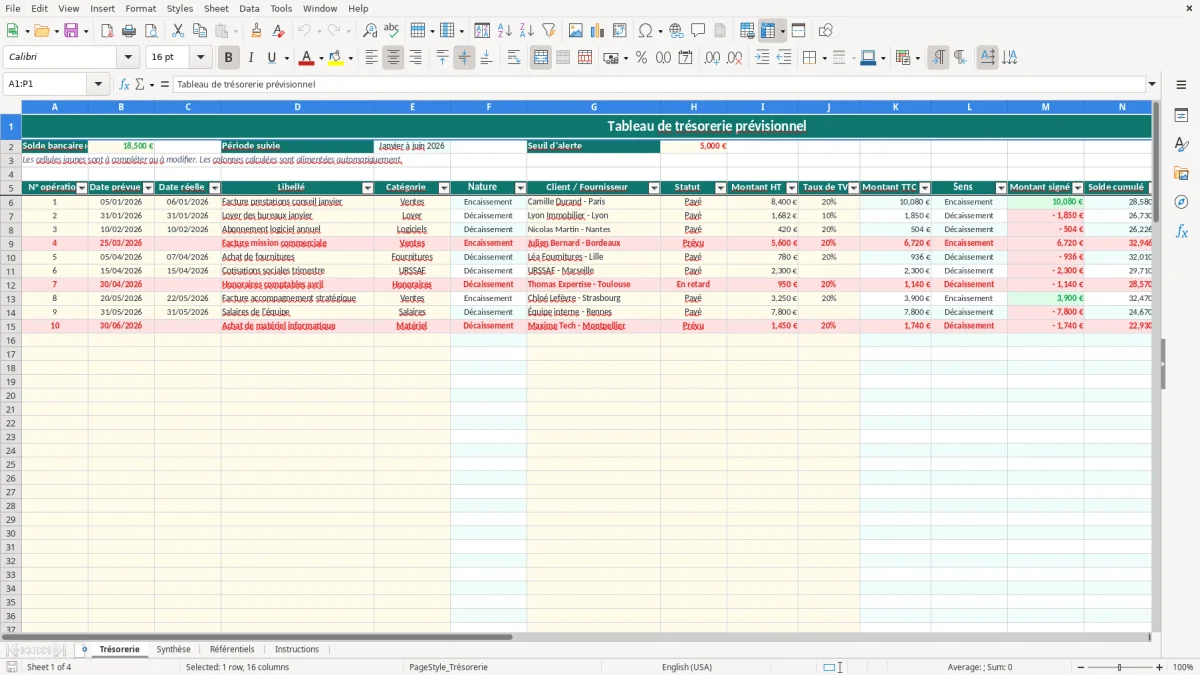Toggle AutoFilter funnel icon
Screen dimensions: 1200x675
[x=548, y=31]
